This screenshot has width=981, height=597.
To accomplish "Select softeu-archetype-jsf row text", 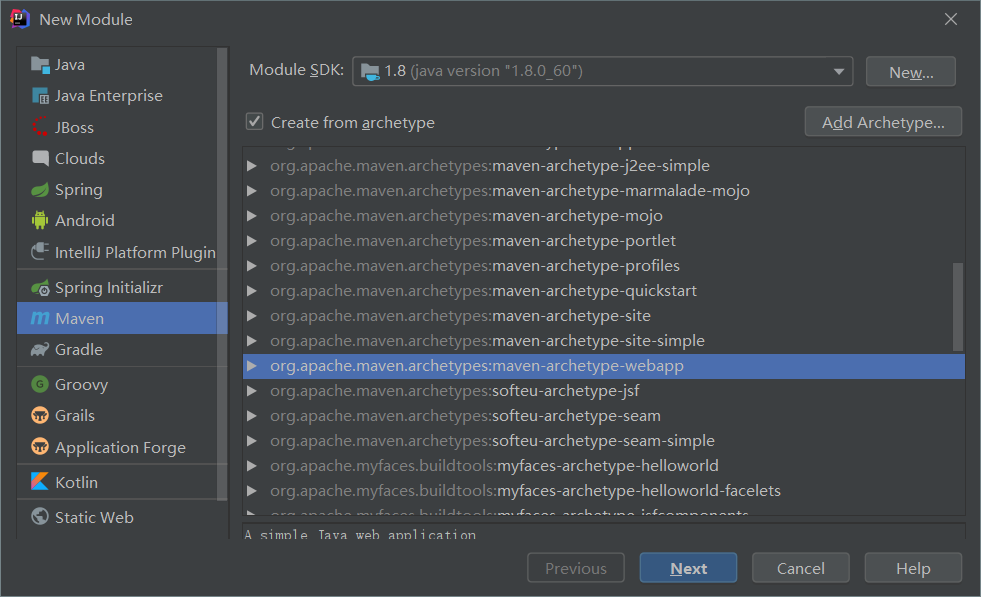I will (x=455, y=391).
